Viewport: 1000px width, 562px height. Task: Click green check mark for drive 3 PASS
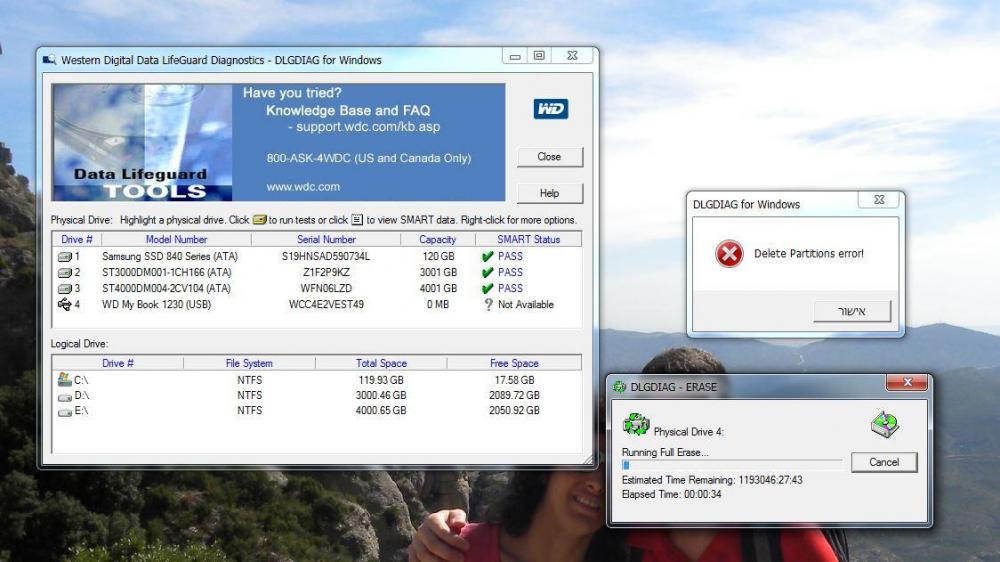(488, 288)
